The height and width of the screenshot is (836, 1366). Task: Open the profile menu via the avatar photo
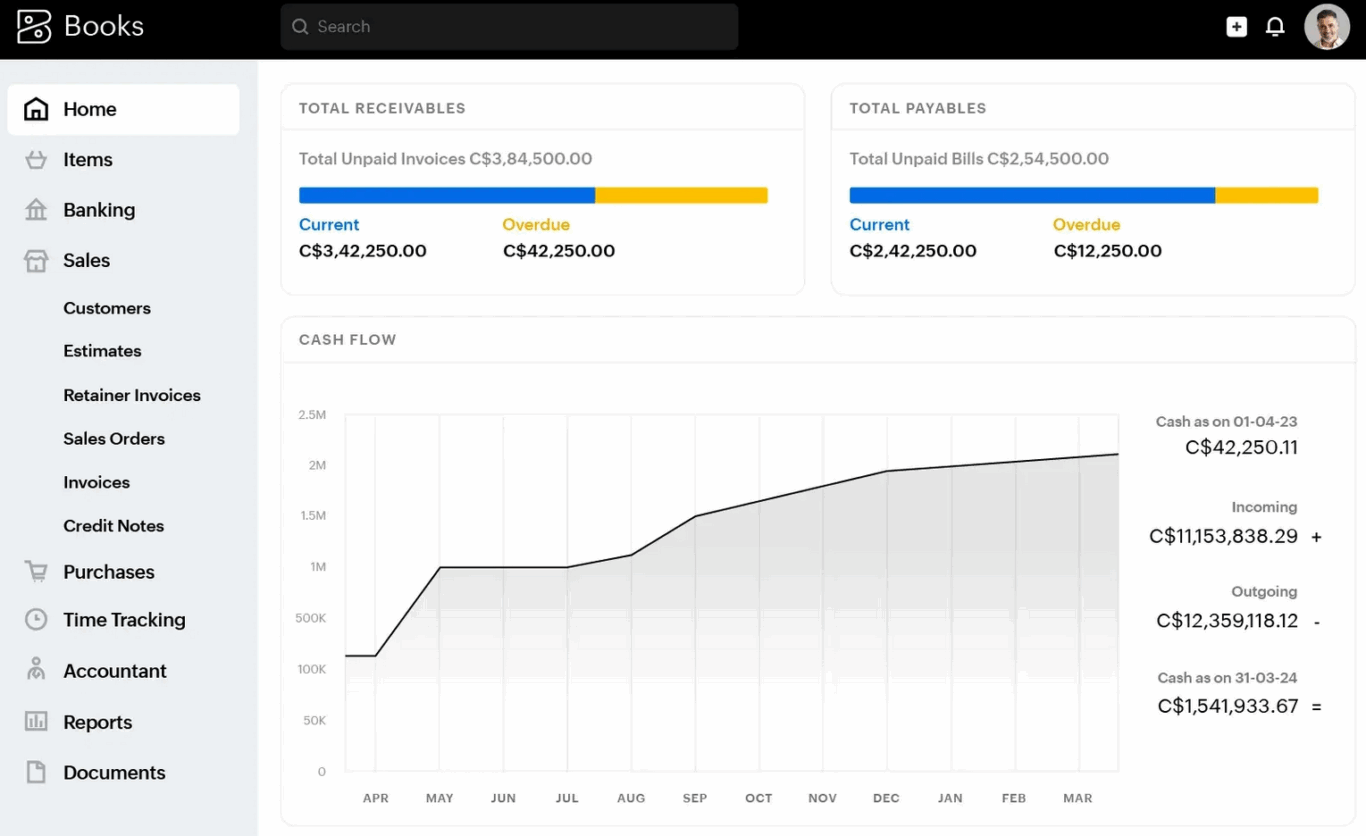[1327, 27]
